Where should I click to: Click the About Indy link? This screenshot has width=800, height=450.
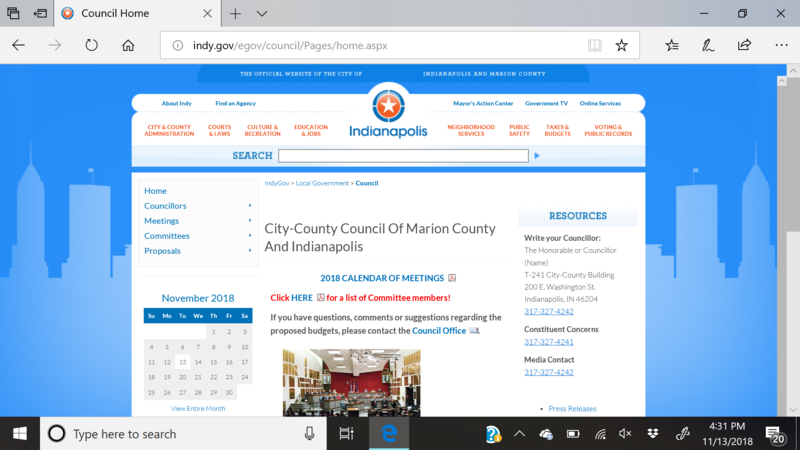177,104
